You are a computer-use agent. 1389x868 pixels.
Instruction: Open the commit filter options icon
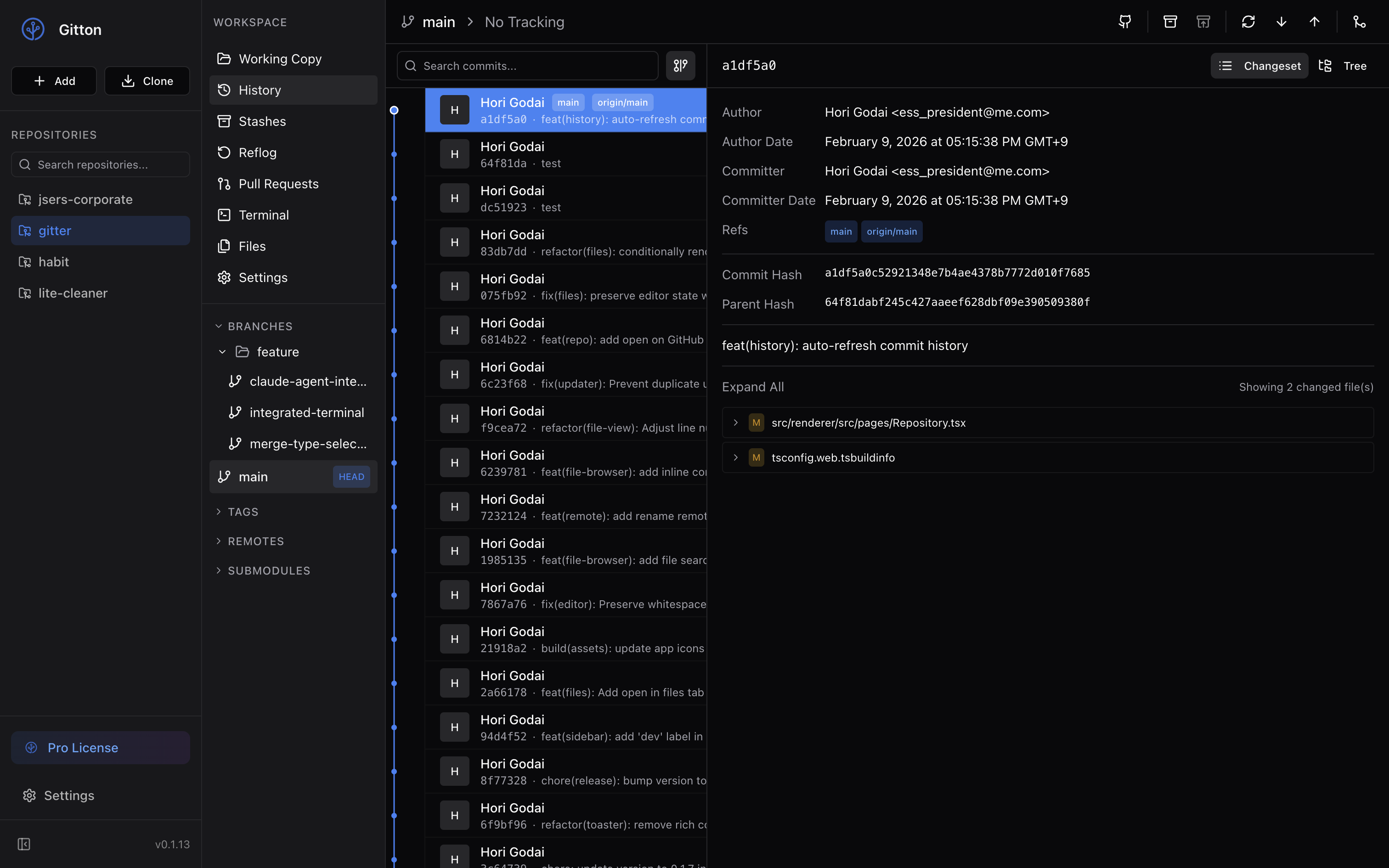[680, 66]
